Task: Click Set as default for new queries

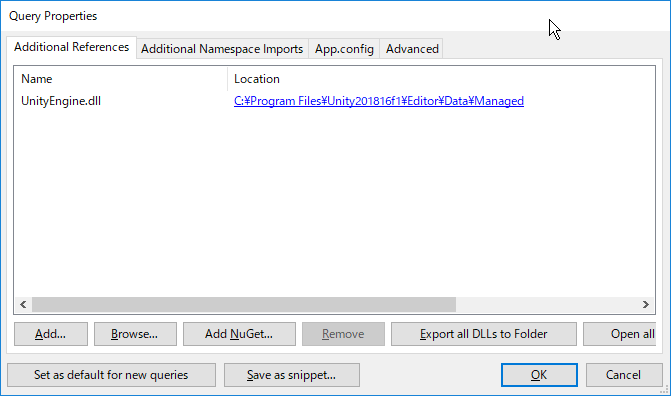Action: click(111, 375)
